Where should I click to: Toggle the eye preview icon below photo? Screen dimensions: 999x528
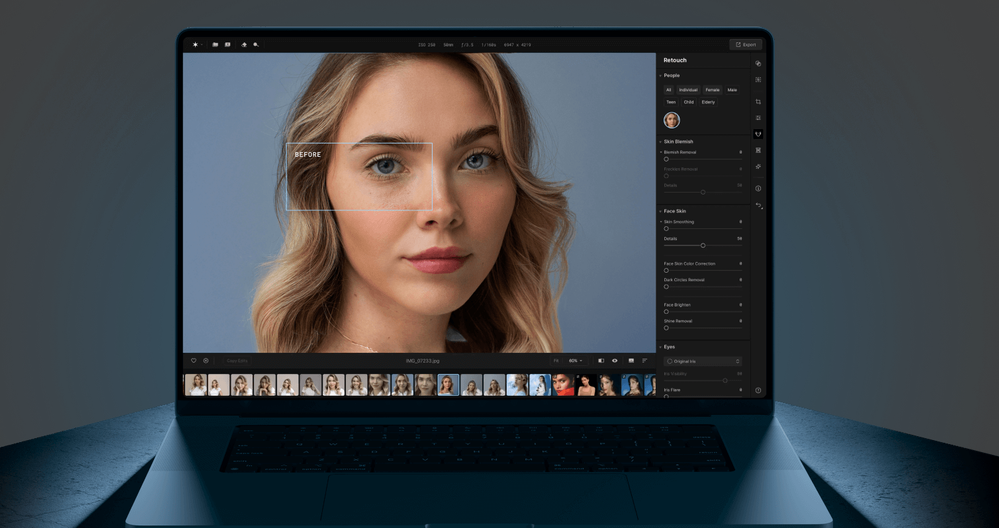tap(615, 361)
